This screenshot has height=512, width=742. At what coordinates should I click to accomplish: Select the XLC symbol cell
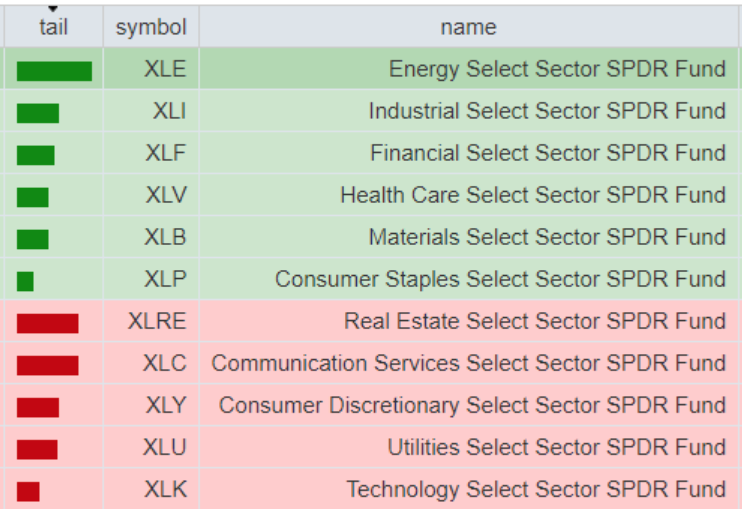point(164,363)
